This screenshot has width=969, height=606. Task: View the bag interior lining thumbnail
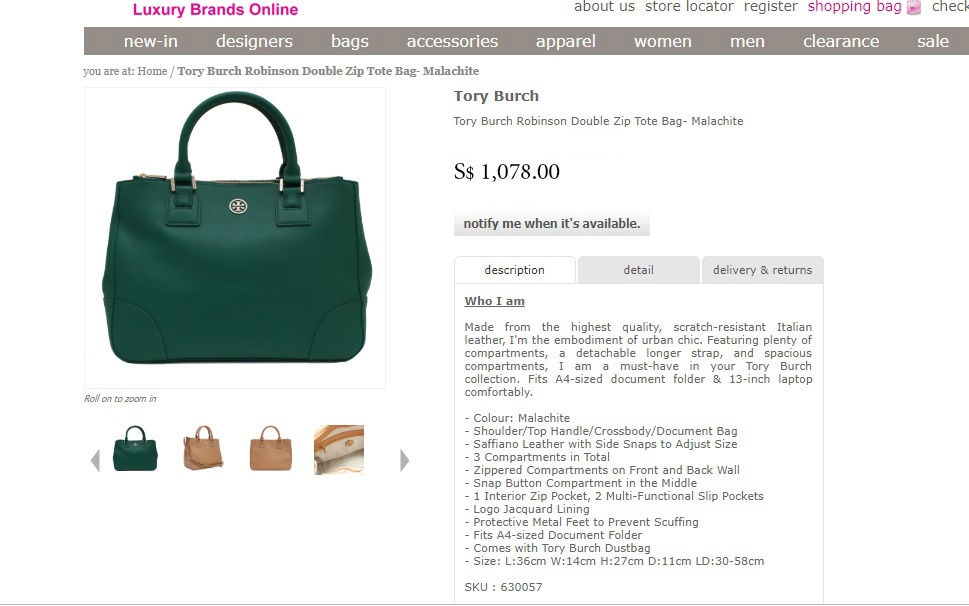coord(339,449)
